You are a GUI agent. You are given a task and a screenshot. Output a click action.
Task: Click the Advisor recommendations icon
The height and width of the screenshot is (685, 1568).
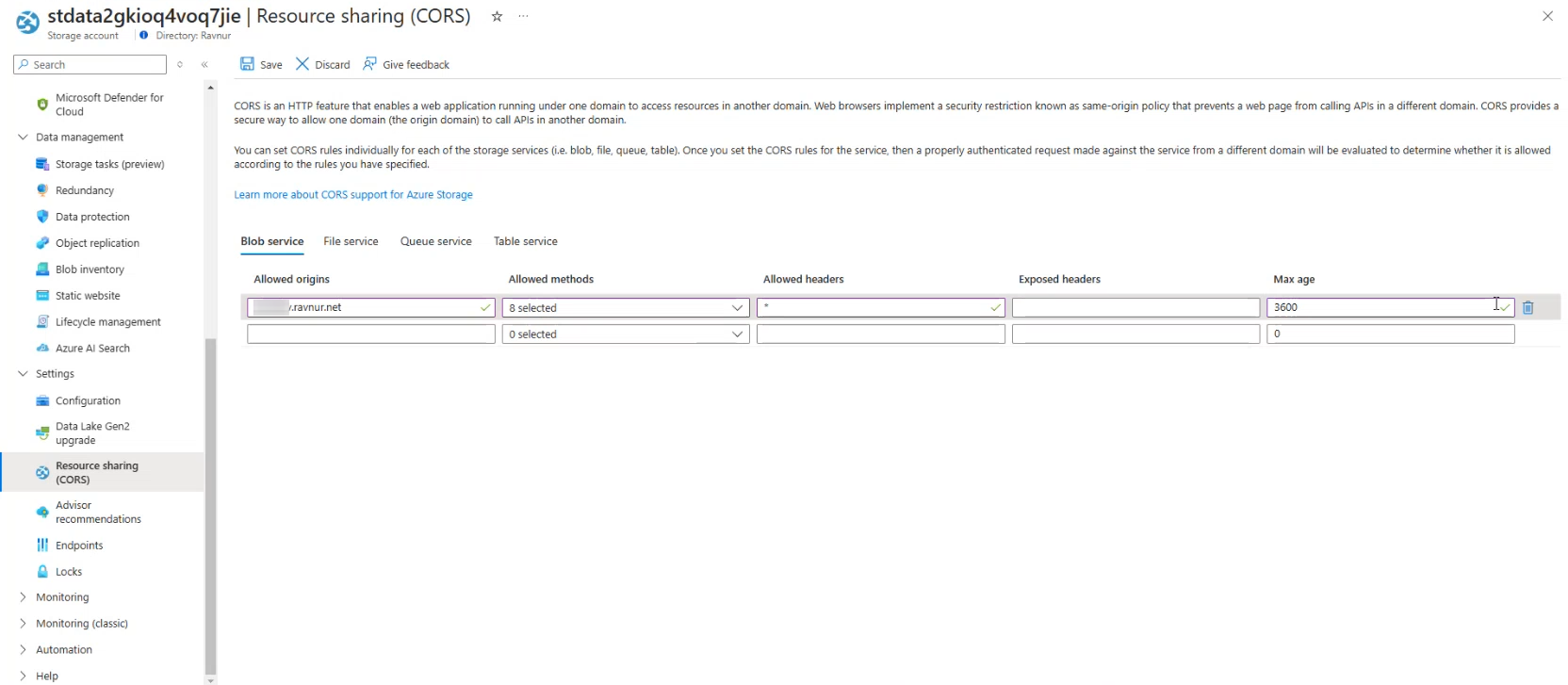pos(42,513)
